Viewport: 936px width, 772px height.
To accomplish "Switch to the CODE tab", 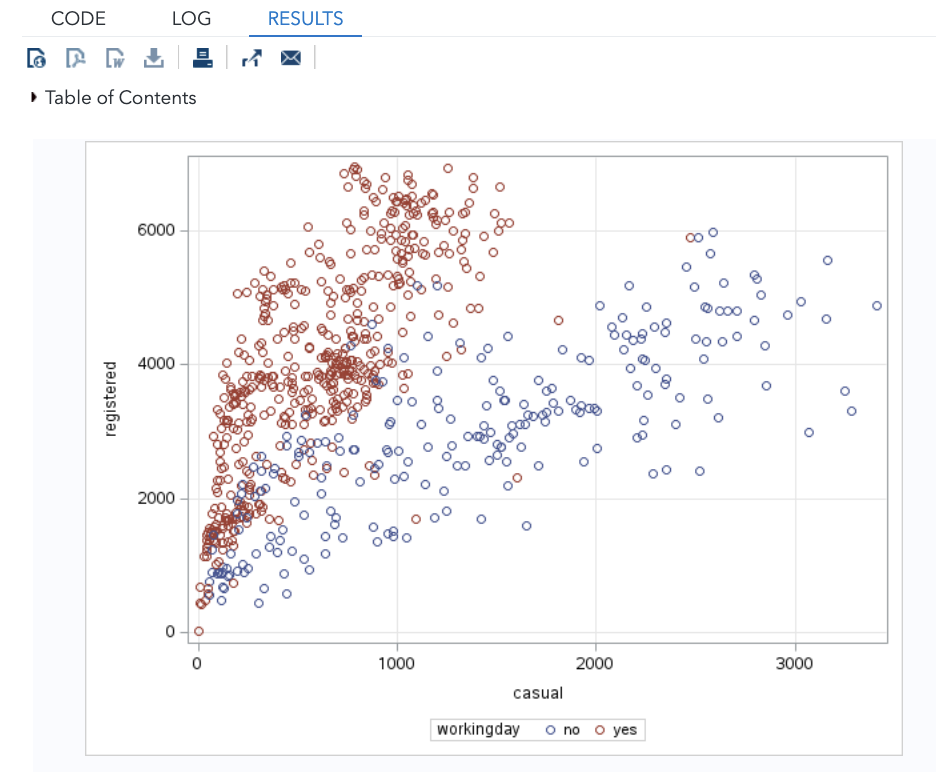I will 77,18.
